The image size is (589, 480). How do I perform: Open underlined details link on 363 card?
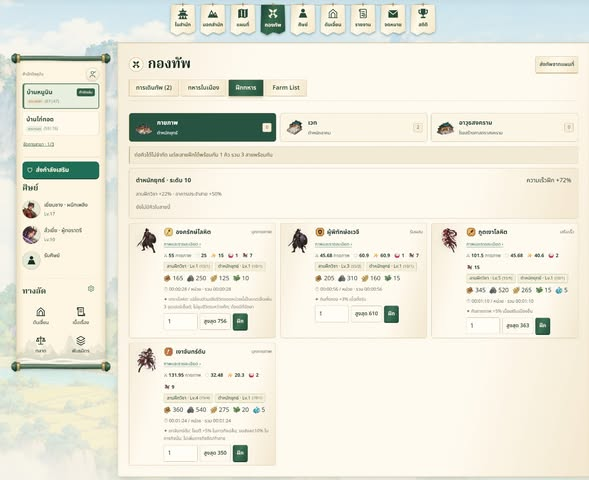tap(485, 244)
